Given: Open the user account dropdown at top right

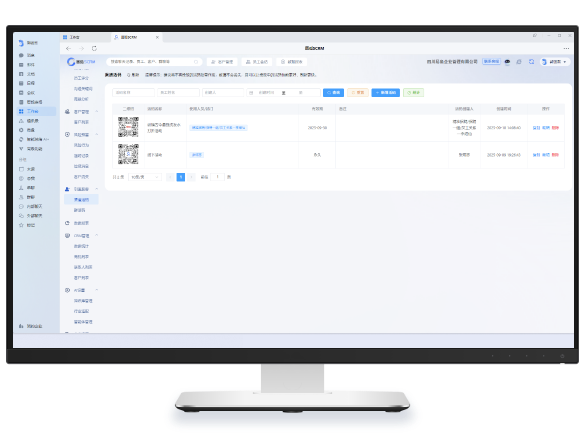Looking at the screenshot, I should click(554, 62).
